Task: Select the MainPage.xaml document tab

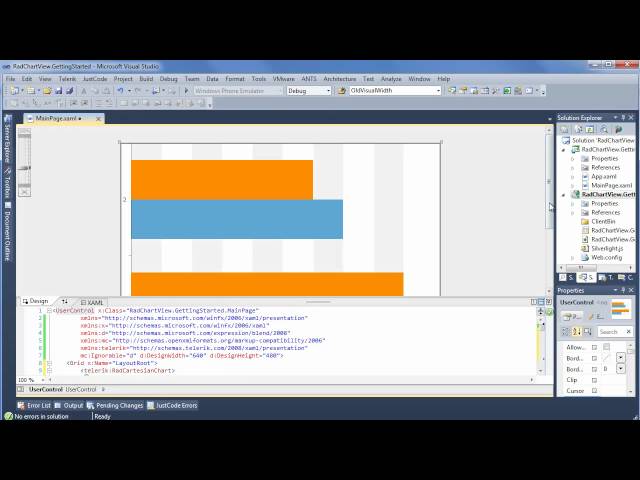Action: [x=56, y=118]
